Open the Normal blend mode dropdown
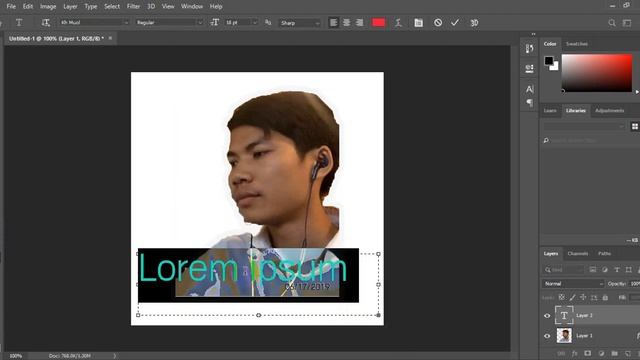This screenshot has height=360, width=640. [573, 284]
